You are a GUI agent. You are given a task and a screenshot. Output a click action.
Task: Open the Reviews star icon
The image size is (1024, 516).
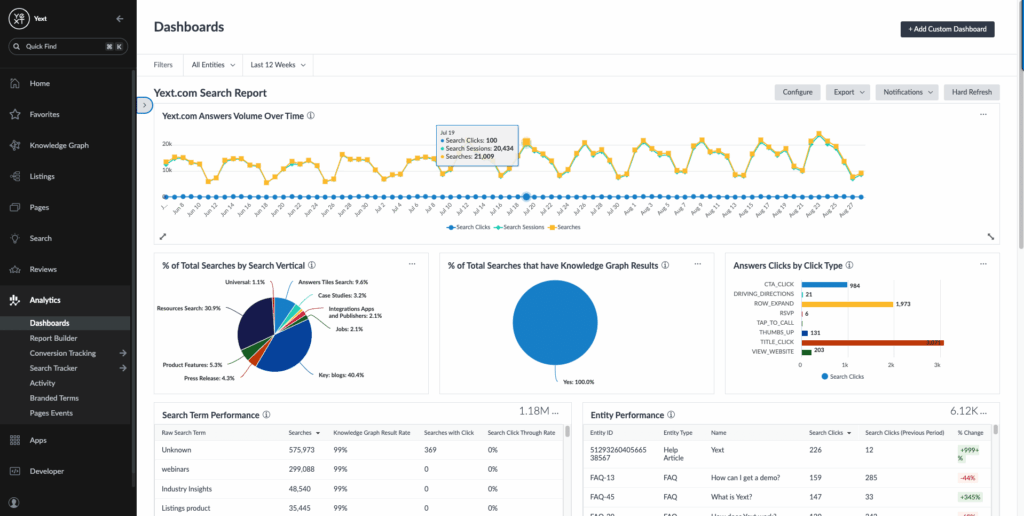15,269
